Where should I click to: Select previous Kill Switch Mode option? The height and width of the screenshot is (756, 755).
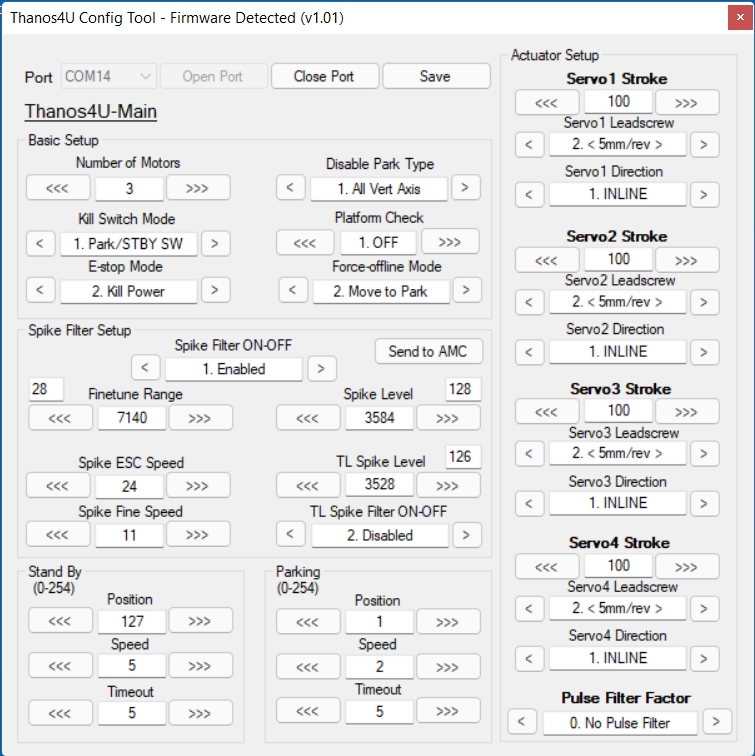[40, 243]
